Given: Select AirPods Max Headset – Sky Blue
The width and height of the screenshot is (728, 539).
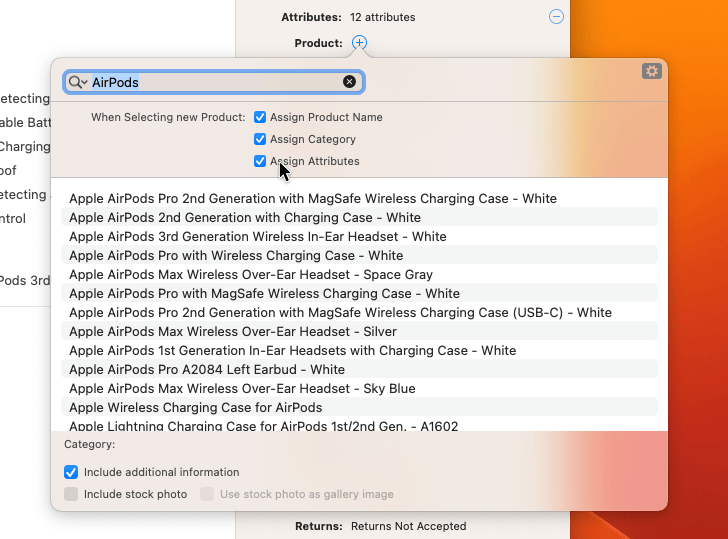Looking at the screenshot, I should pos(359,389).
